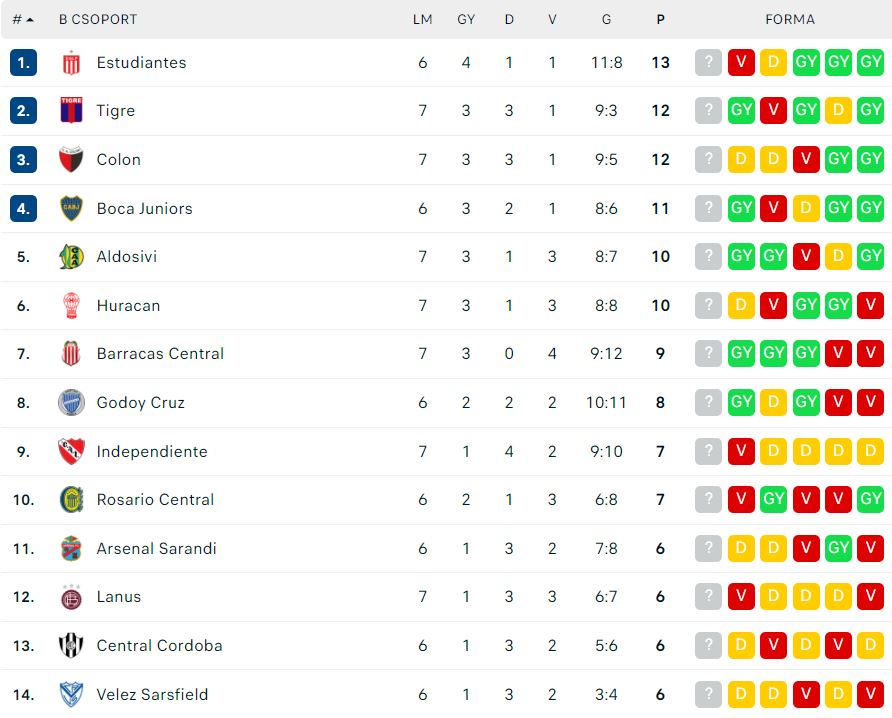This screenshot has height=718, width=892.
Task: Click Lanus's first red V form badge
Action: click(740, 597)
